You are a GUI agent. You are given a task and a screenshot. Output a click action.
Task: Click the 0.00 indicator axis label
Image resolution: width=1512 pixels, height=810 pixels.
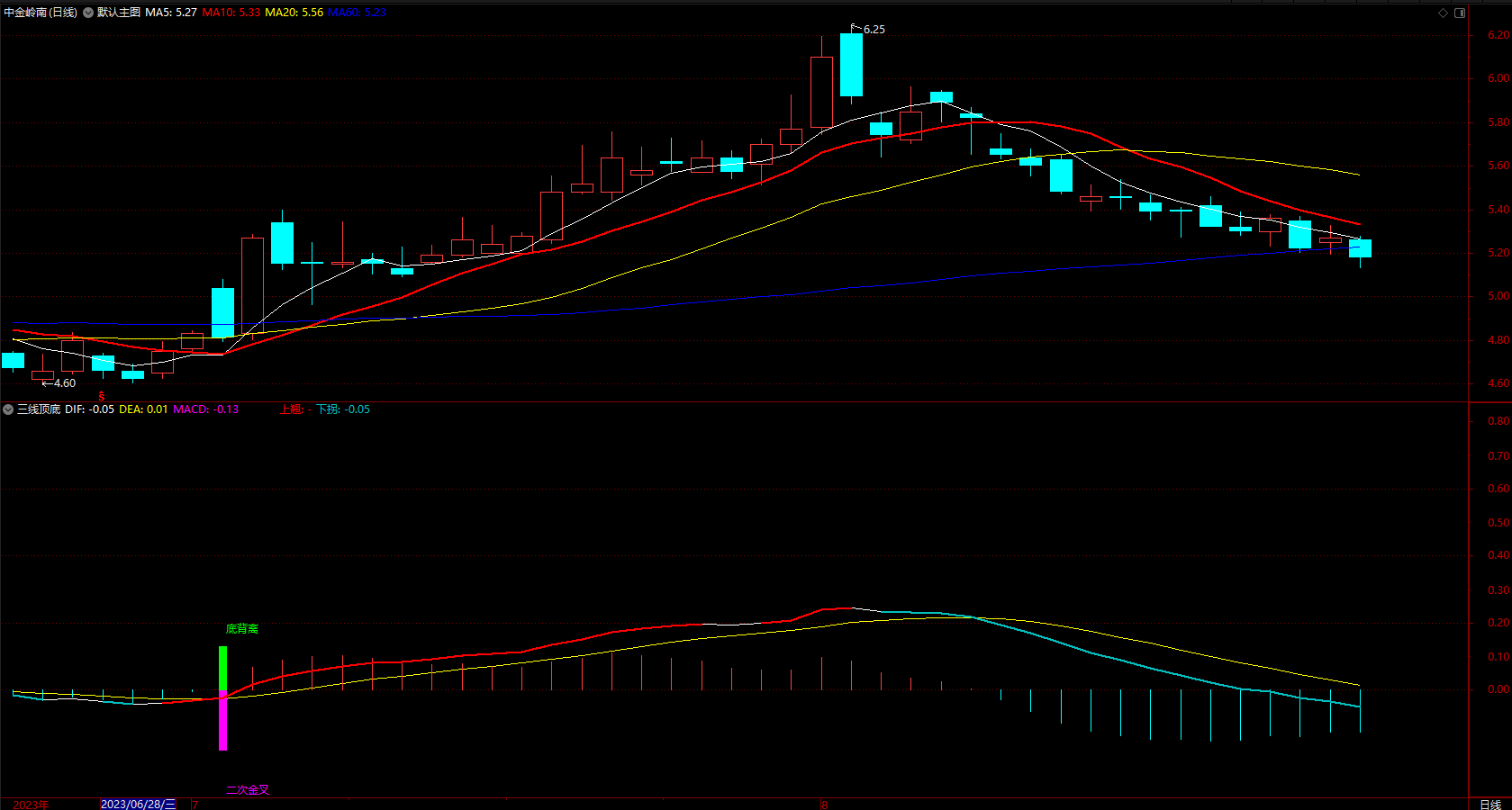(x=1498, y=689)
